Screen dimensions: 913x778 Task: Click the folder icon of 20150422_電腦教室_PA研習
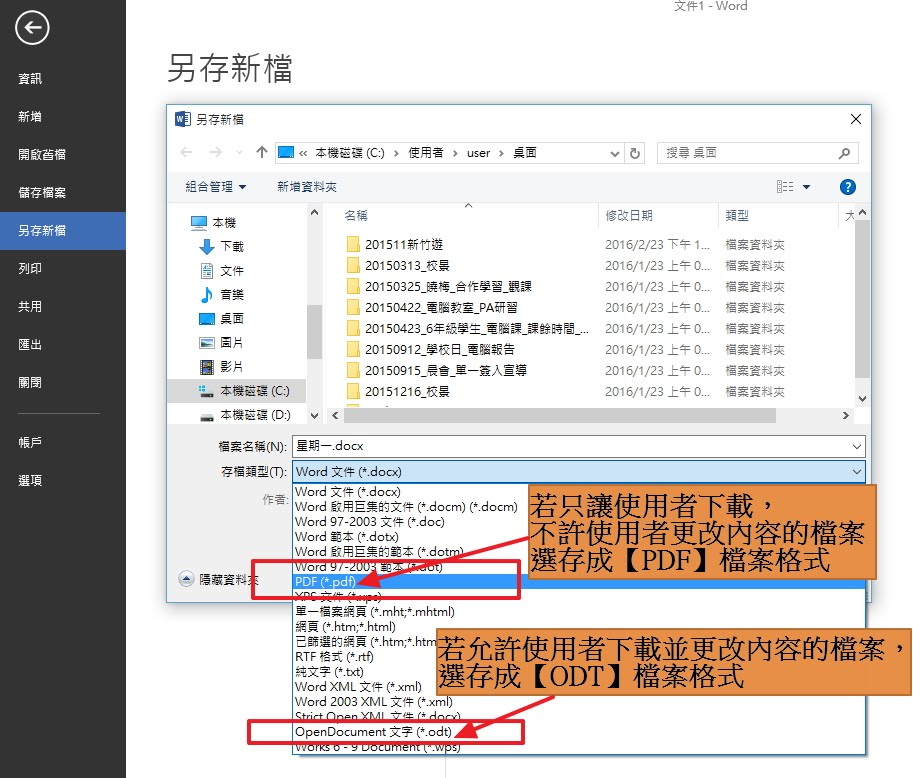[352, 307]
